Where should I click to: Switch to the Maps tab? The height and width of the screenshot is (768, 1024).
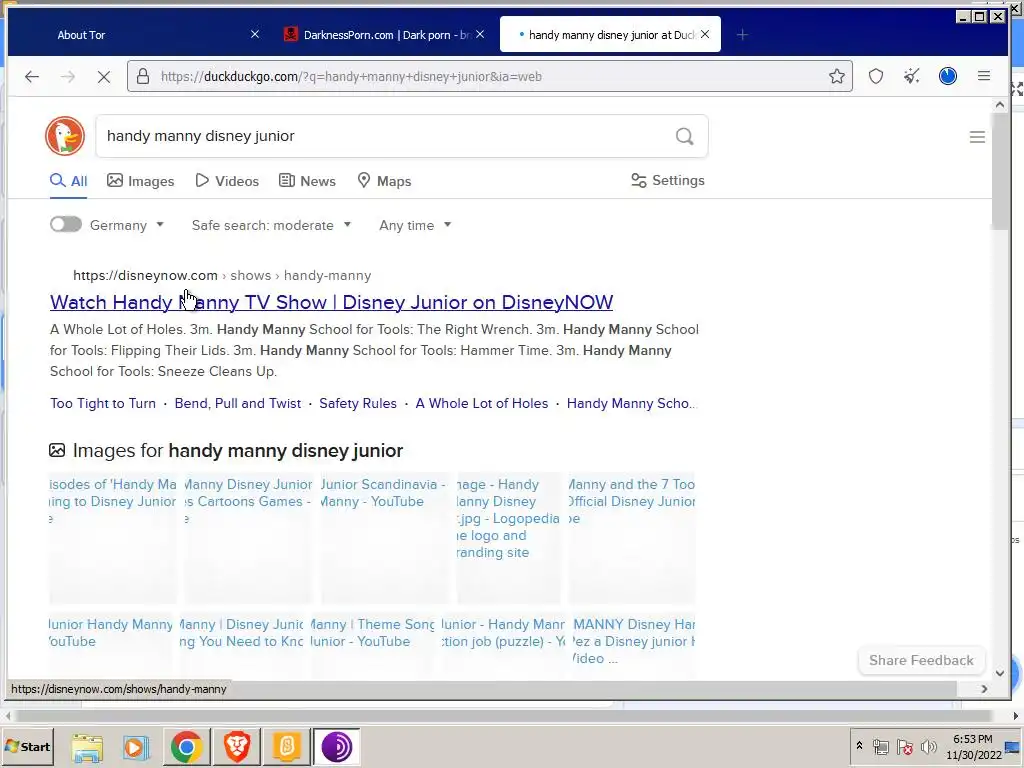pos(384,181)
